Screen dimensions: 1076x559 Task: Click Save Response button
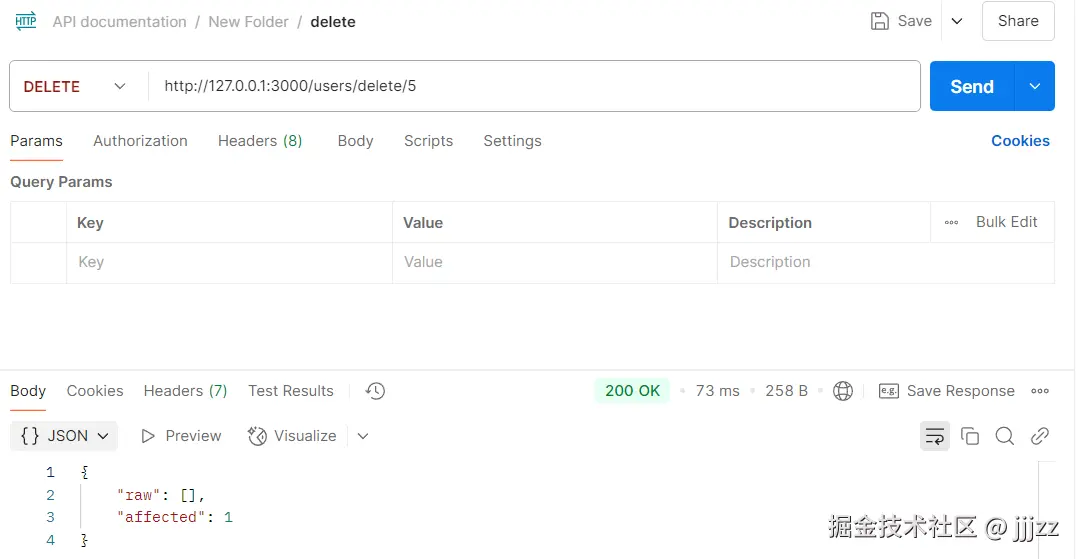coord(947,391)
